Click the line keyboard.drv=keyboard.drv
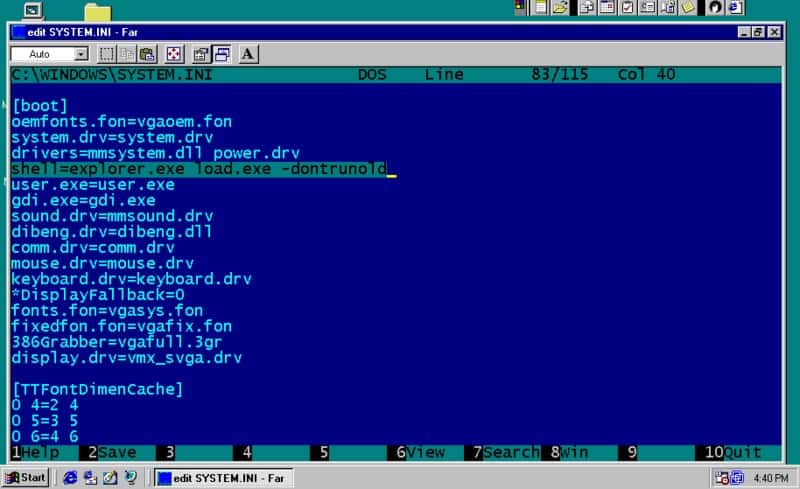This screenshot has height=489, width=800. (x=132, y=279)
